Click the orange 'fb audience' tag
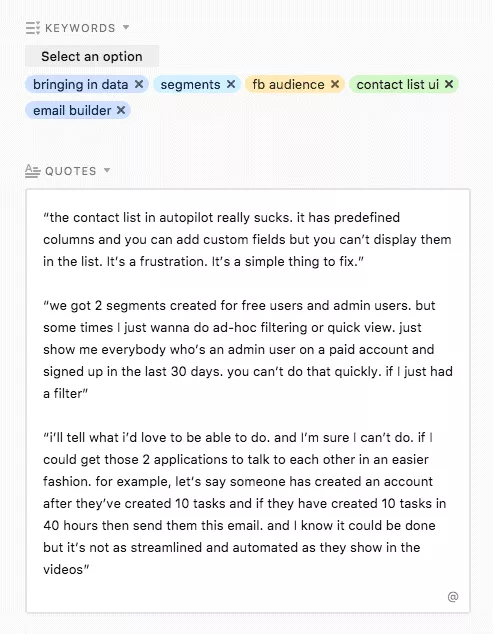This screenshot has width=493, height=634. point(288,85)
